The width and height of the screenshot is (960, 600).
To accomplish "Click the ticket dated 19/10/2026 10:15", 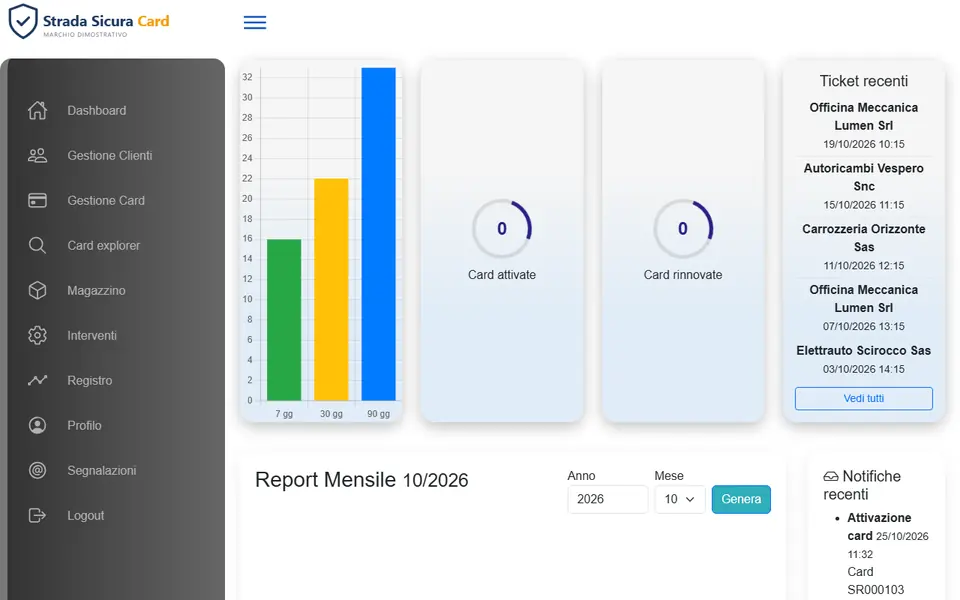I will (x=864, y=126).
